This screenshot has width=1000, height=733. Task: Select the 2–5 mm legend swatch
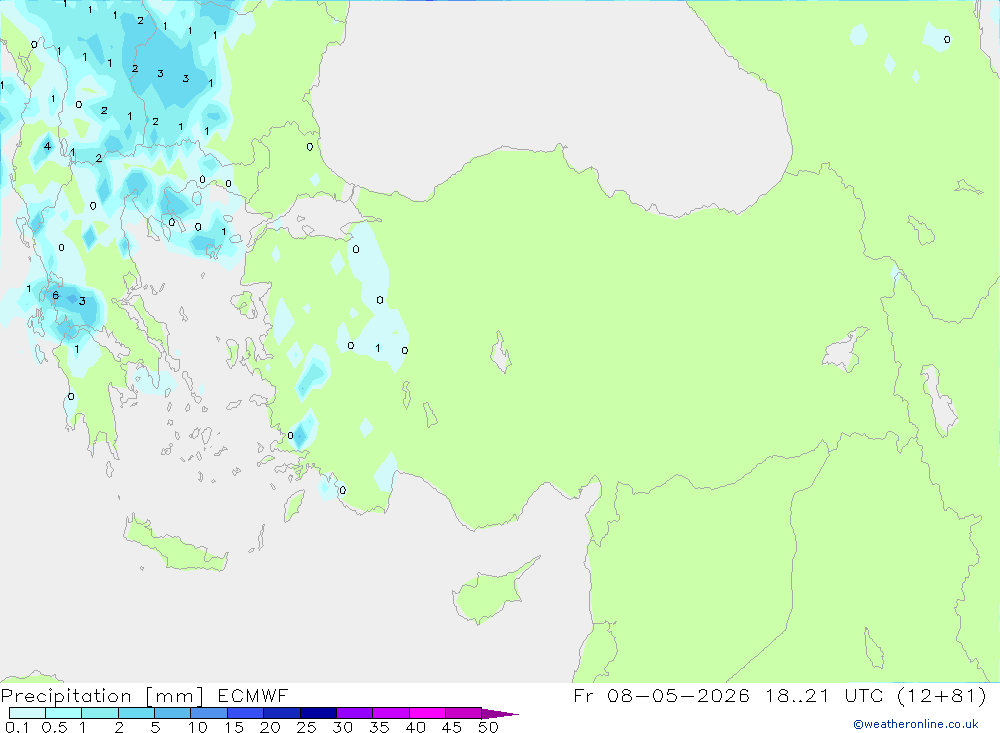click(x=136, y=713)
